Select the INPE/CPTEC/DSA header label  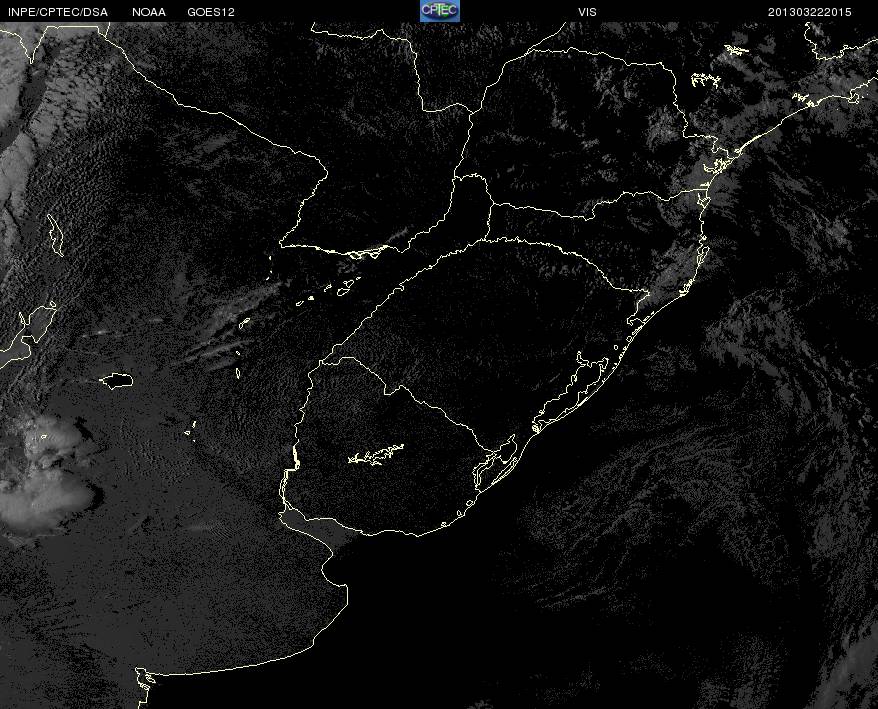(x=58, y=12)
